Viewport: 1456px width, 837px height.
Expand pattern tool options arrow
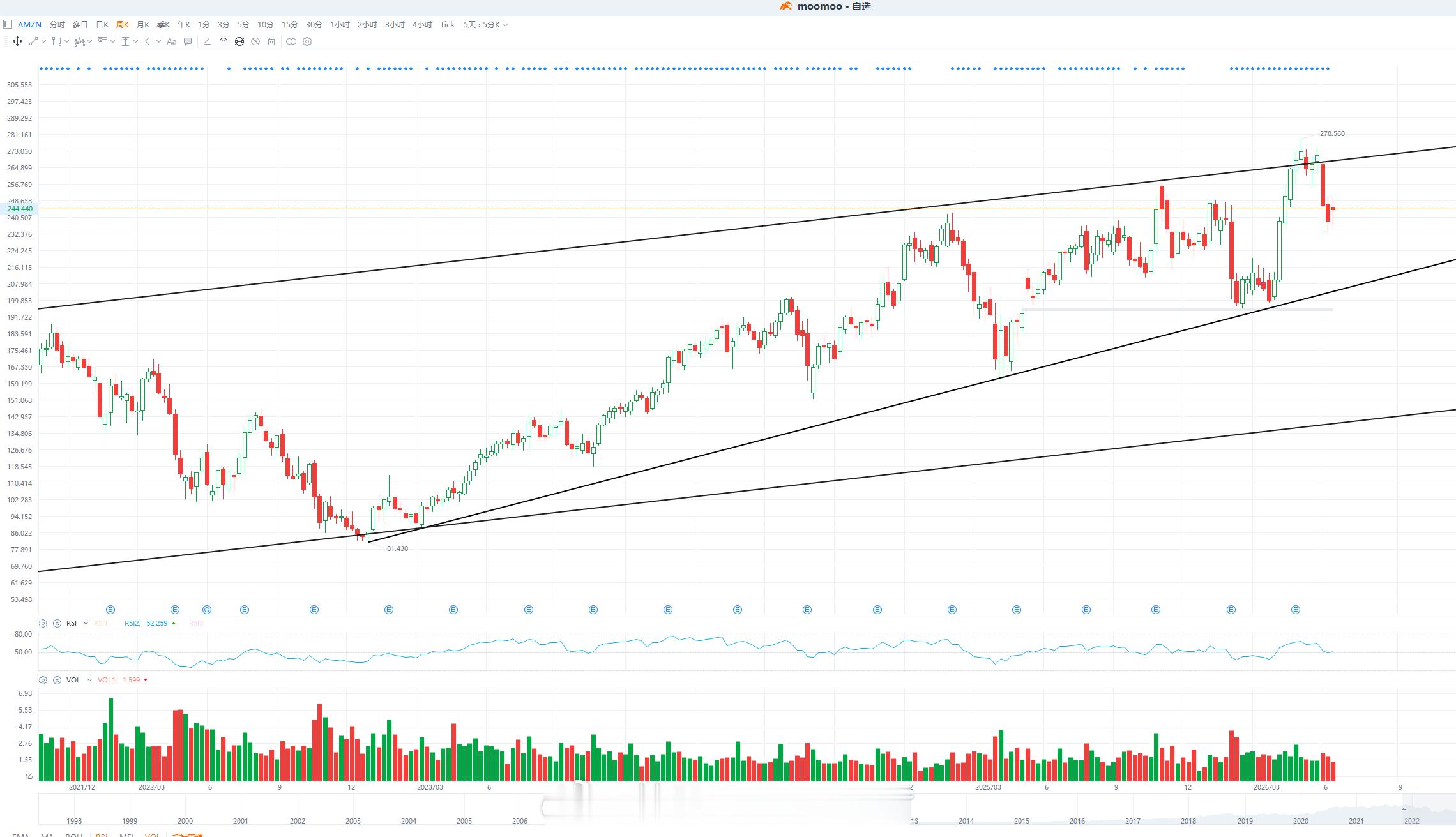pyautogui.click(x=89, y=41)
